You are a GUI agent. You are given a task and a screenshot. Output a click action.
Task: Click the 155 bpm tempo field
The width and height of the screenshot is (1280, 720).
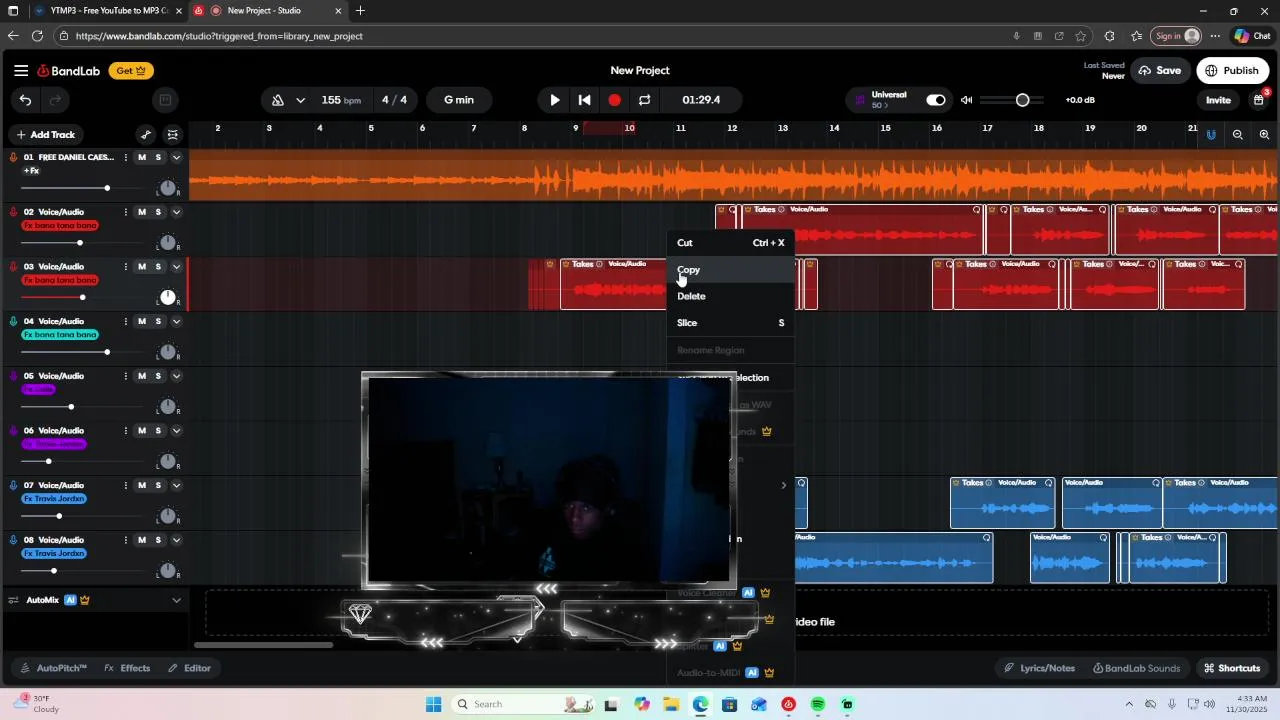[341, 100]
